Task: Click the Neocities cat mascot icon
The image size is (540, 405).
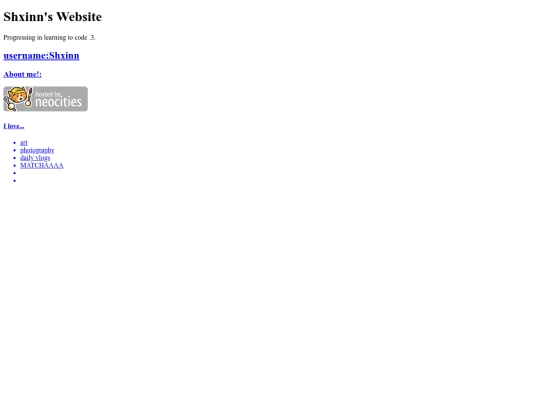Action: tap(17, 97)
